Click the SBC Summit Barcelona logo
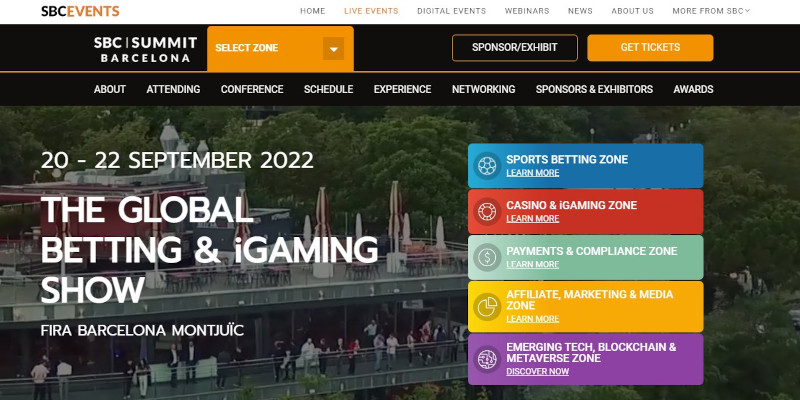 145,49
